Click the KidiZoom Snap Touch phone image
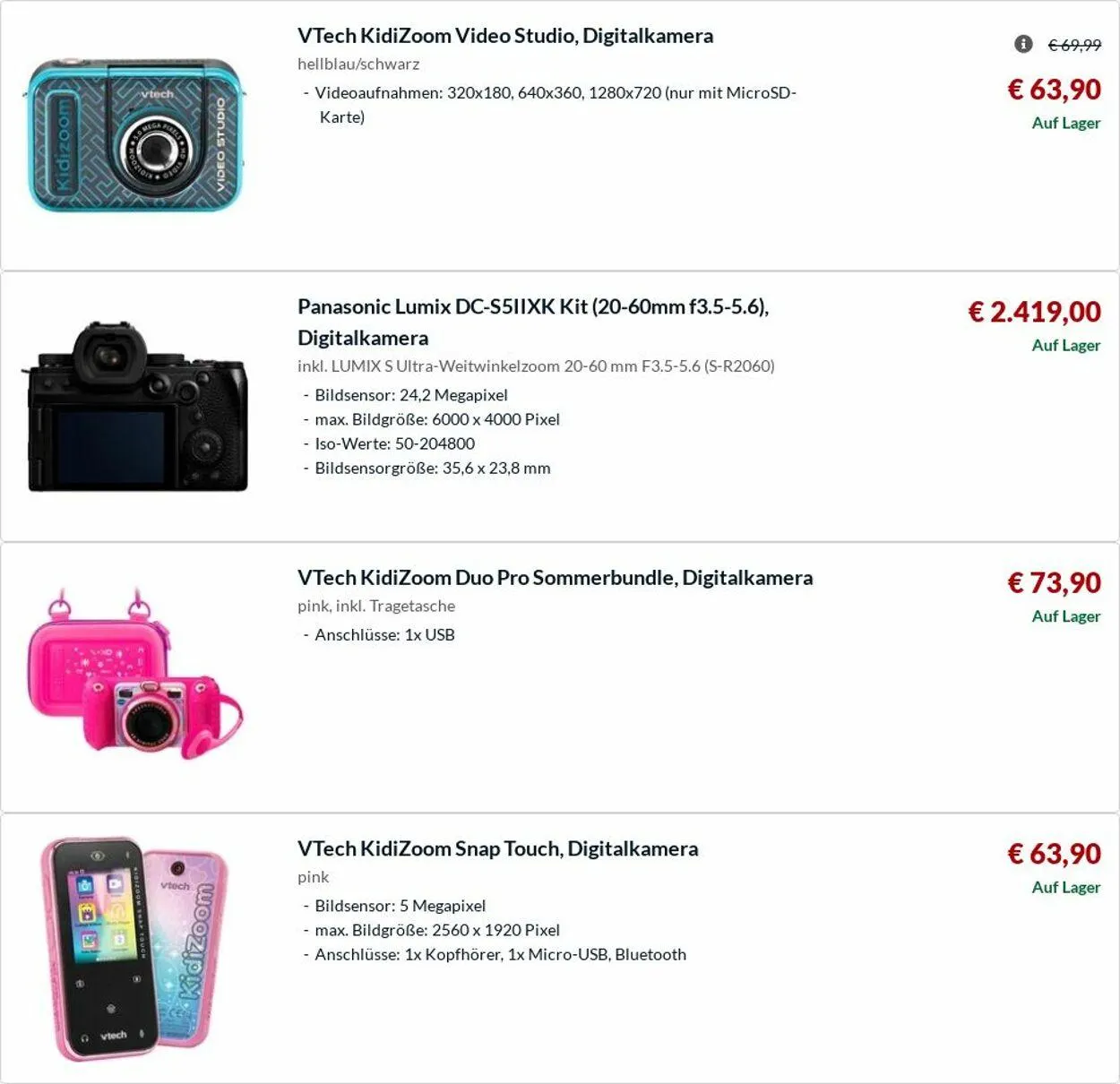1120x1084 pixels. (134, 949)
